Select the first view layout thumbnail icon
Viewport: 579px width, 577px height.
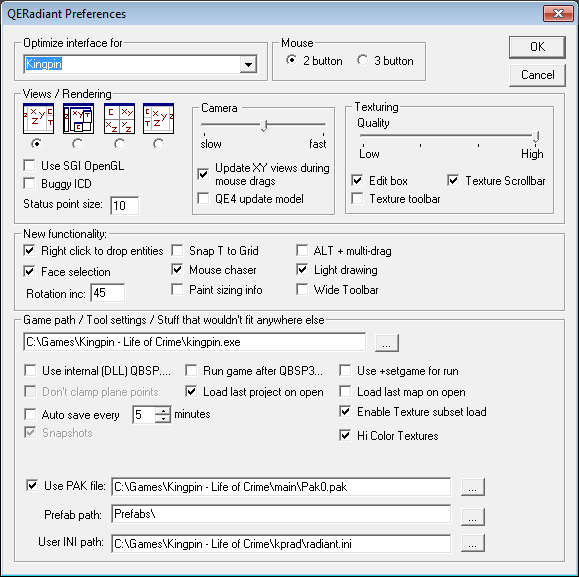pos(38,119)
